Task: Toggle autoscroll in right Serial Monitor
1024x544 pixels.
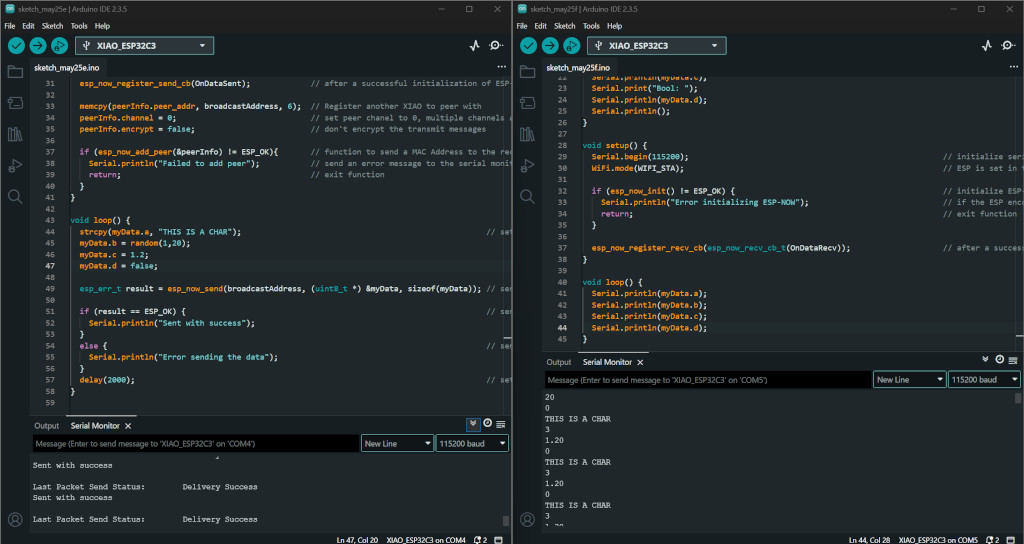Action: 985,360
